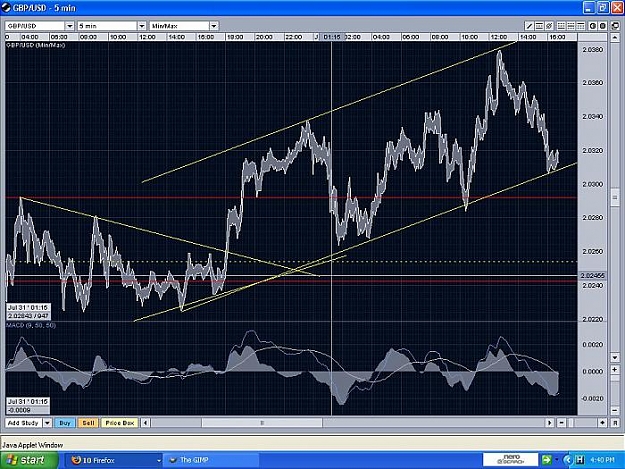Click the 2.02465 current price label
Image resolution: width=625 pixels, height=469 pixels.
point(592,276)
